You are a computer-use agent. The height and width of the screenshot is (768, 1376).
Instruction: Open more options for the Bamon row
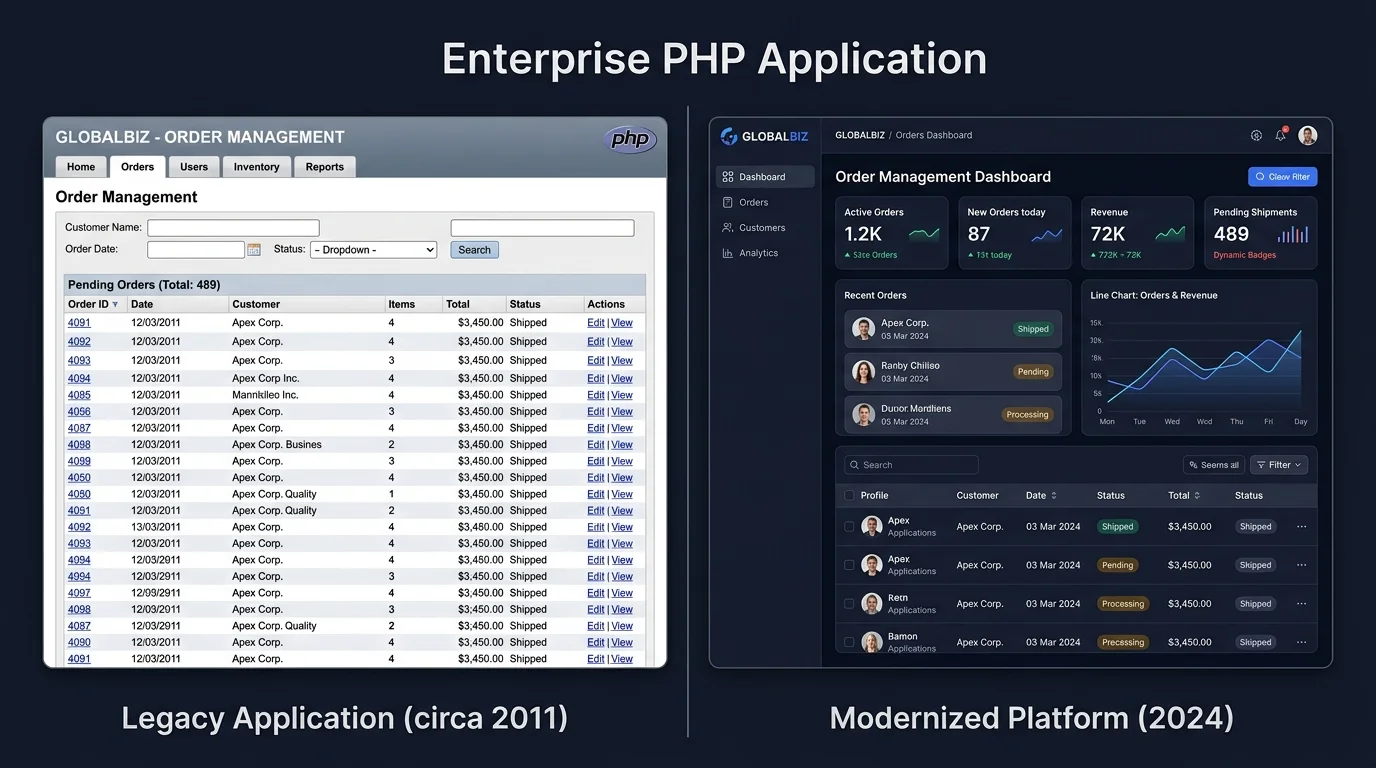point(1301,642)
